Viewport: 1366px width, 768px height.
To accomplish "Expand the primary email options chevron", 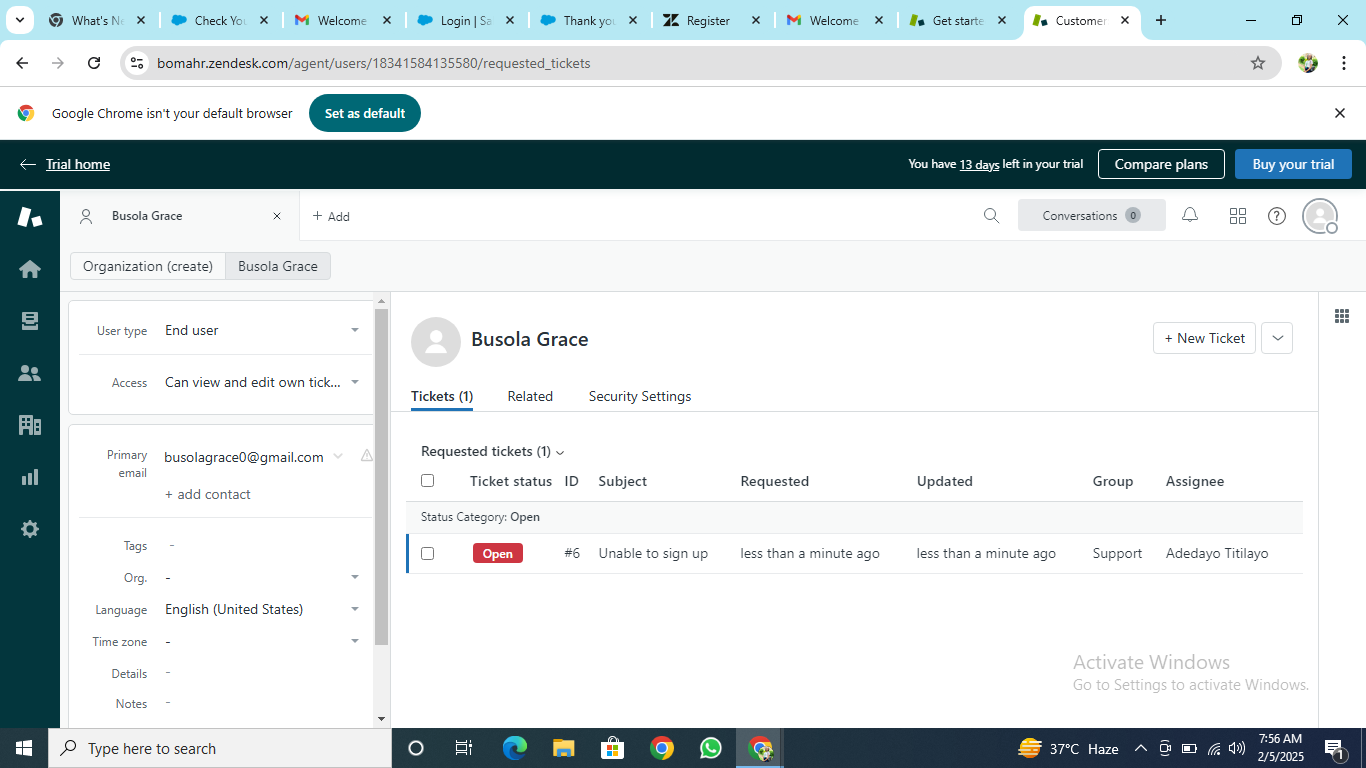I will [338, 457].
